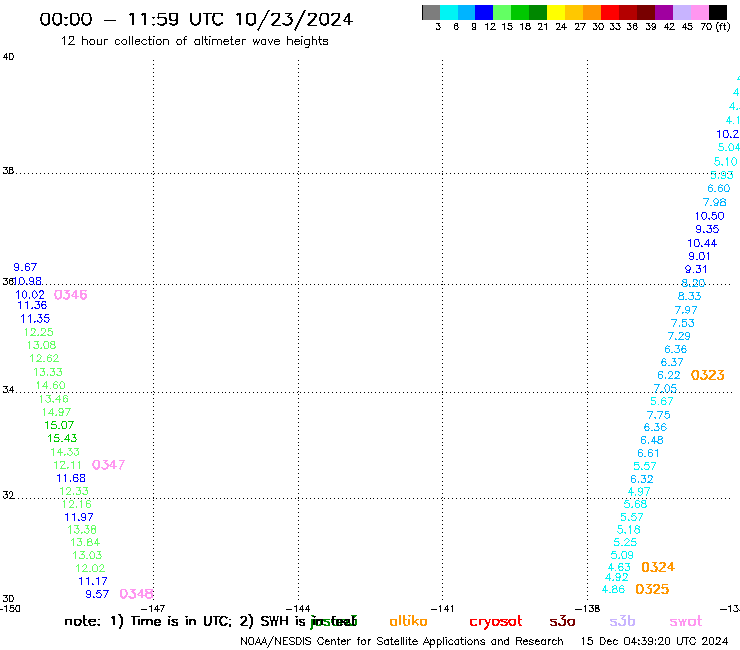
Task: Click the '12 hour collection' subtitle
Action: point(194,41)
